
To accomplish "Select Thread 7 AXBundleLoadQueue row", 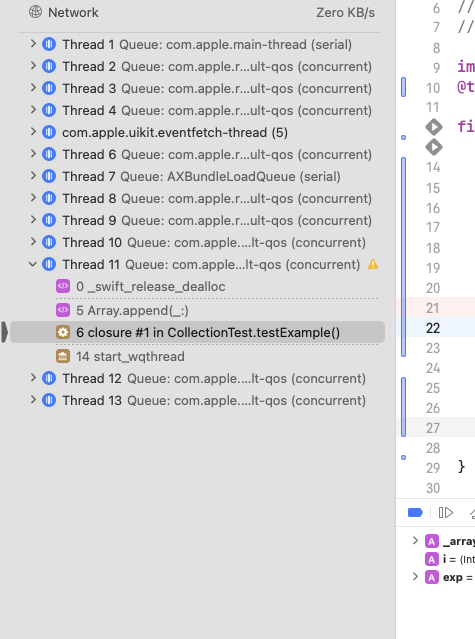I will point(200,176).
